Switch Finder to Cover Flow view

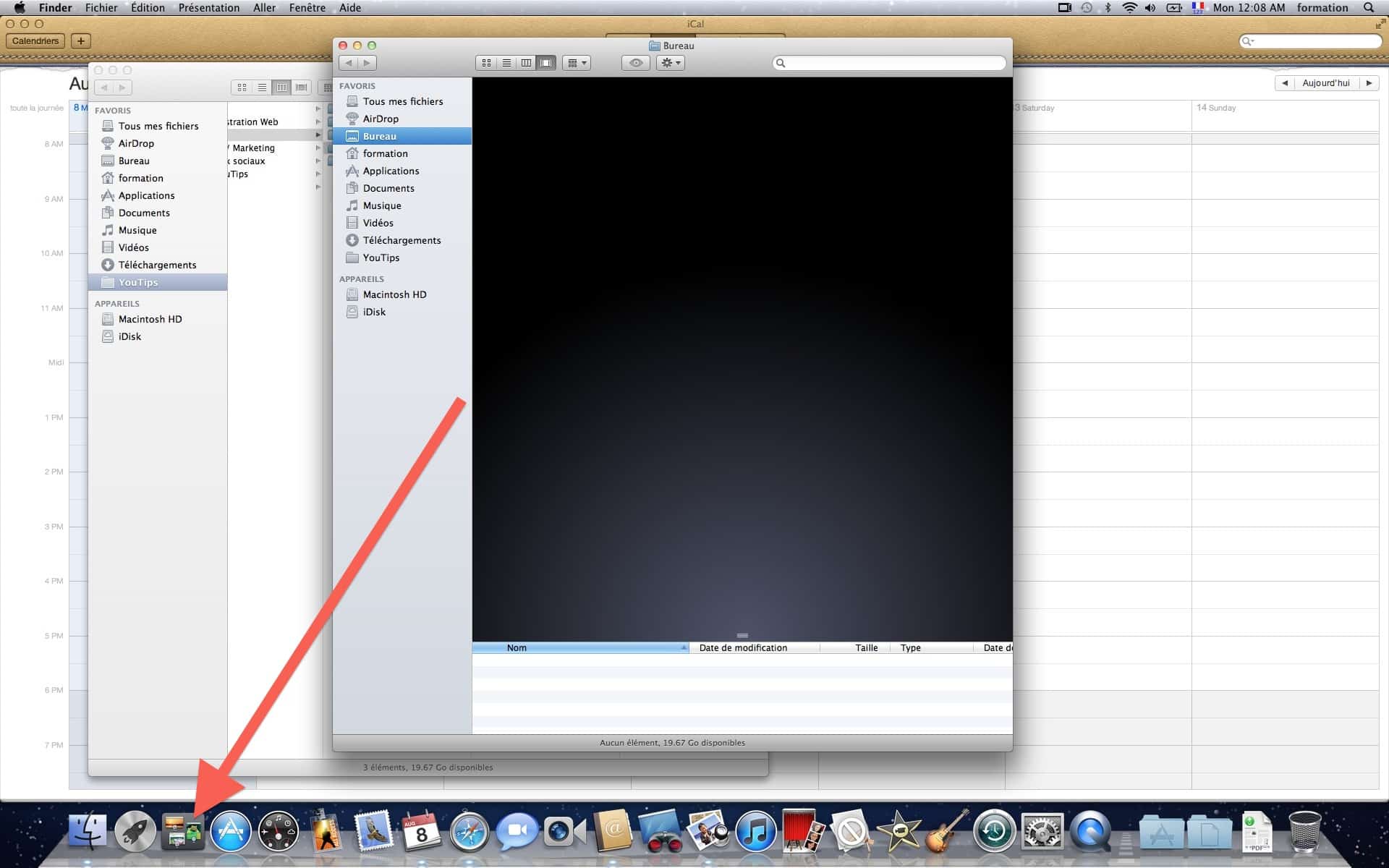tap(546, 63)
